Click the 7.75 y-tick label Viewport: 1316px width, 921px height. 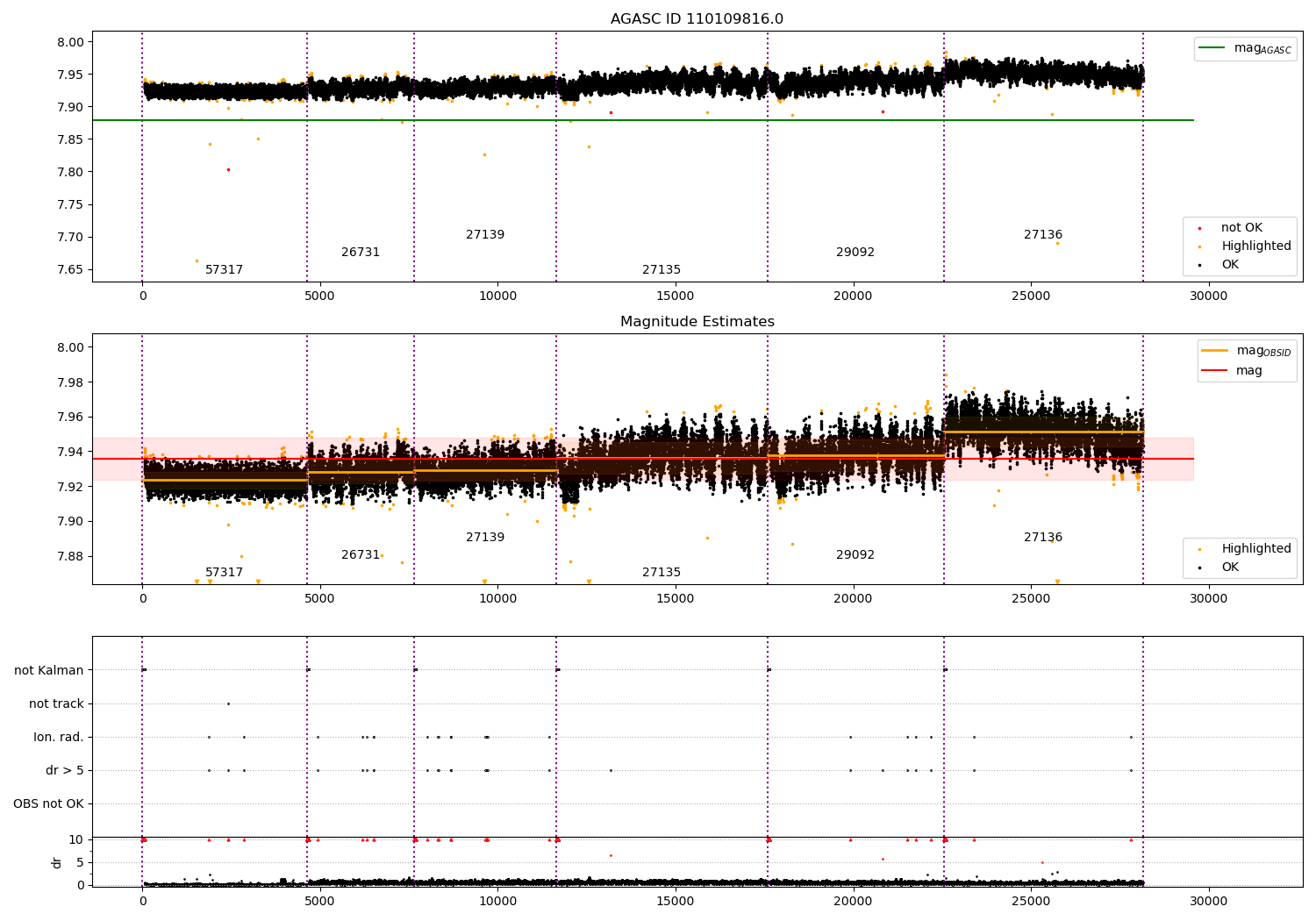(70, 205)
